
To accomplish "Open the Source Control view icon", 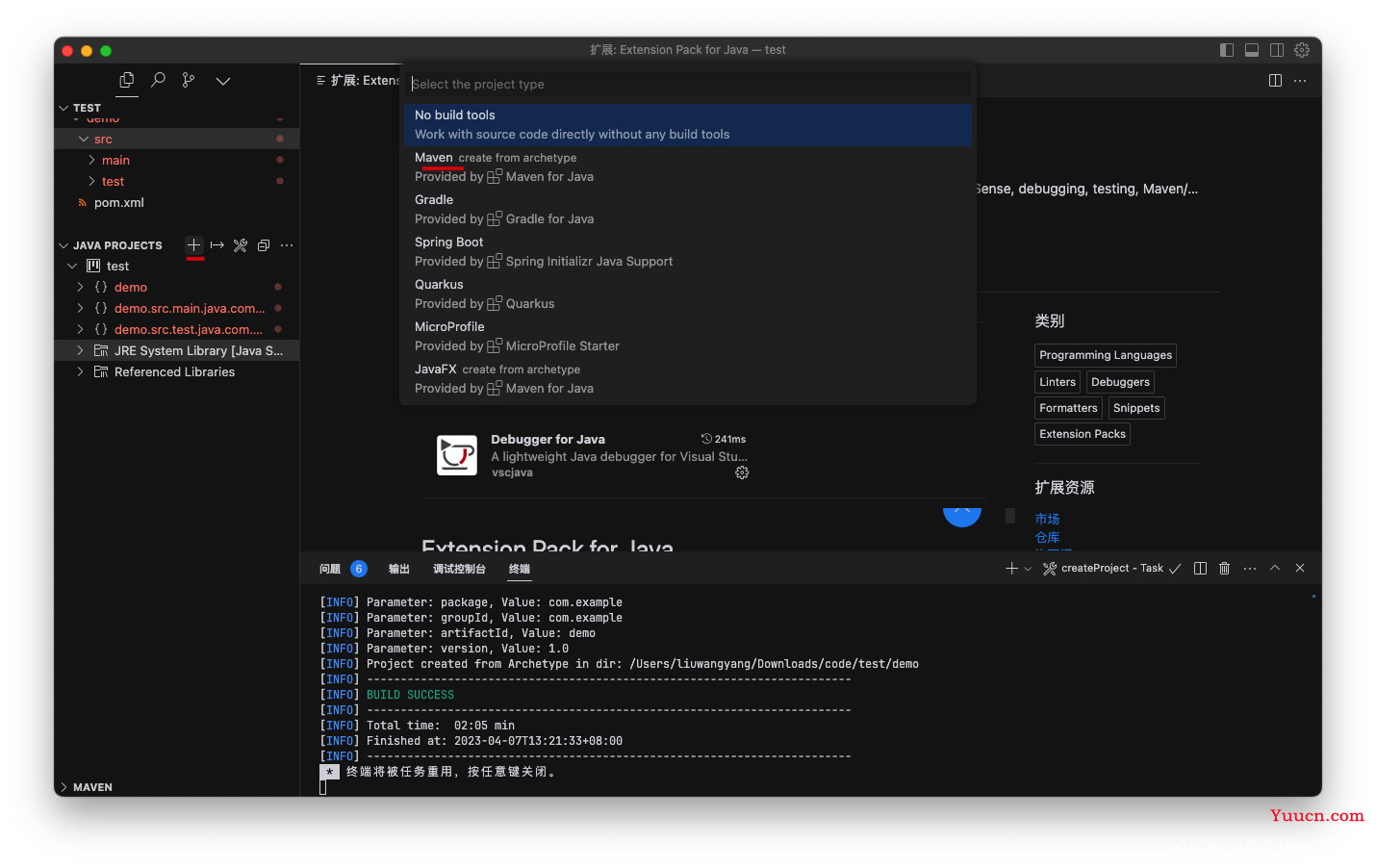I will point(189,81).
